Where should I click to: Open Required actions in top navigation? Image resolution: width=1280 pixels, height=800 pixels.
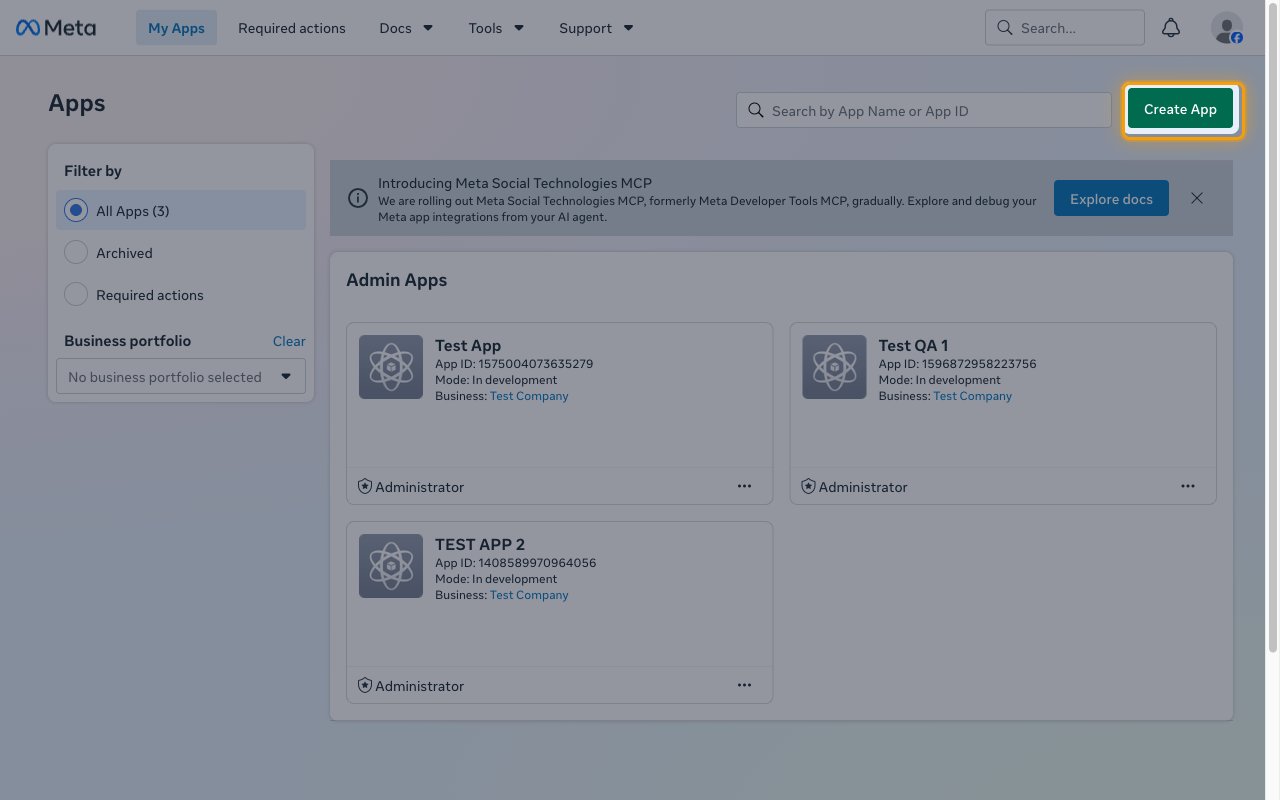292,28
